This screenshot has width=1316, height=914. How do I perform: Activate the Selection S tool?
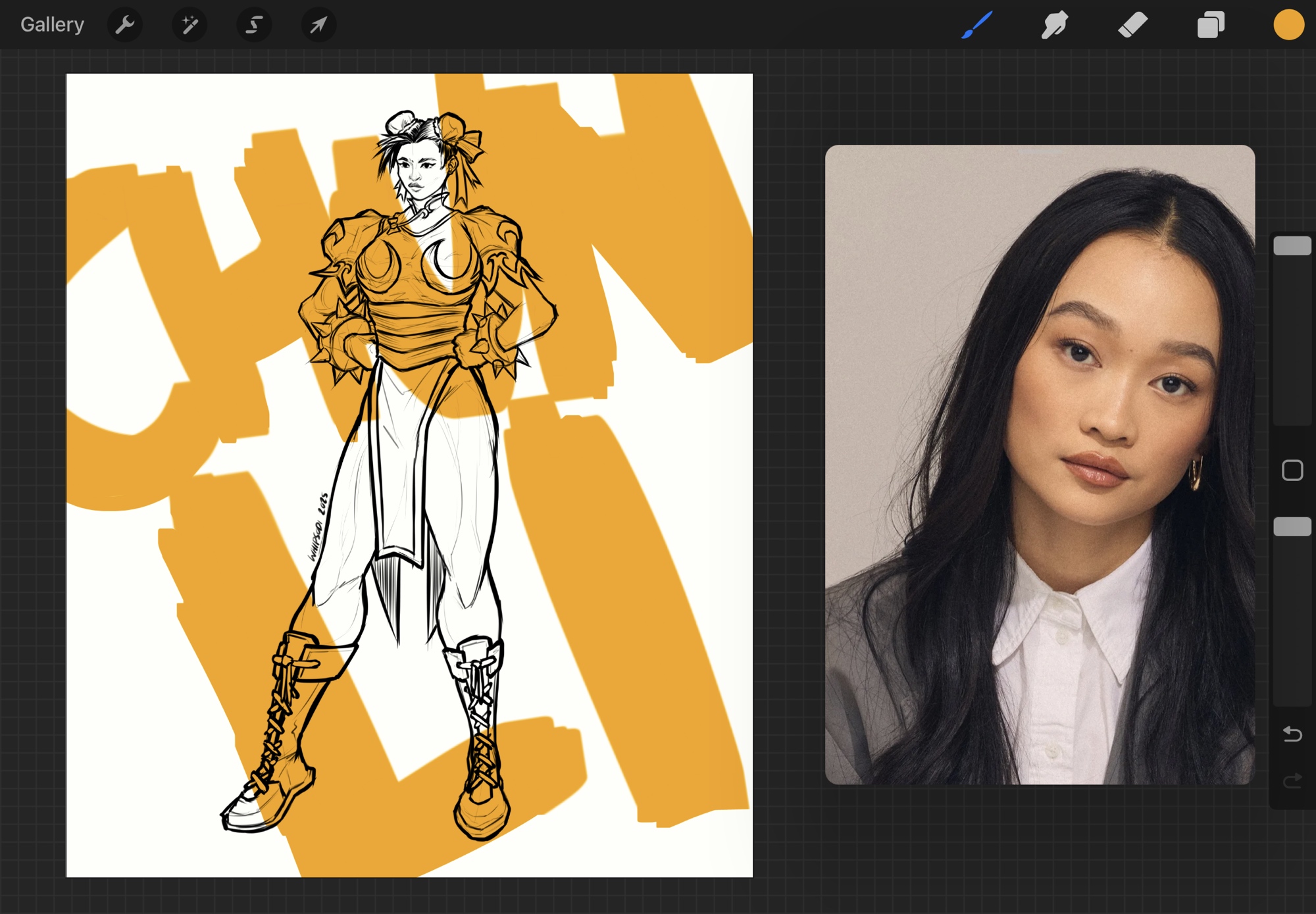(254, 25)
